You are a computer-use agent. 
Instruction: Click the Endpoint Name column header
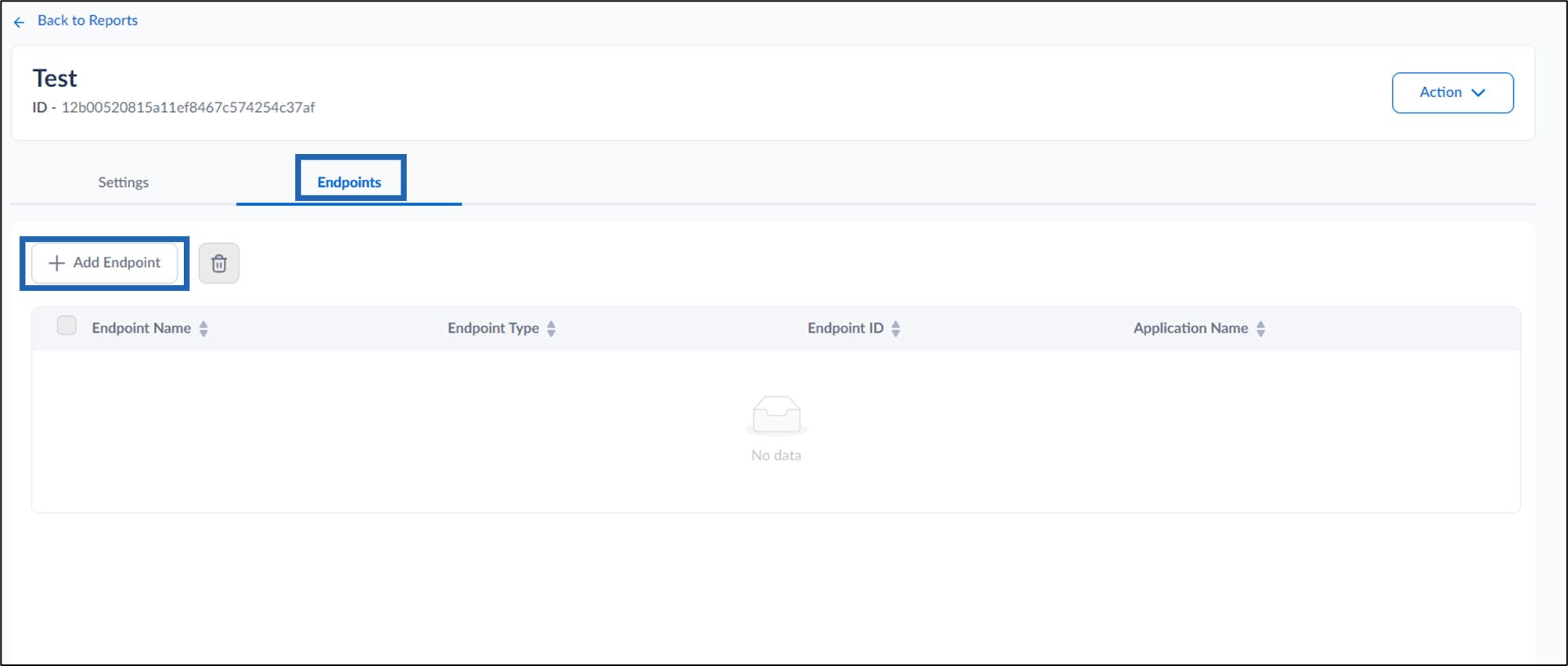point(142,328)
